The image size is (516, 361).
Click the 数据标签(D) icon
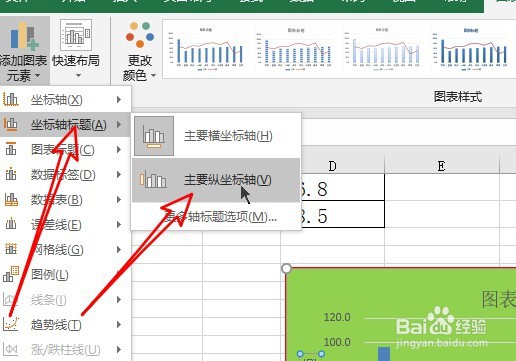point(11,174)
